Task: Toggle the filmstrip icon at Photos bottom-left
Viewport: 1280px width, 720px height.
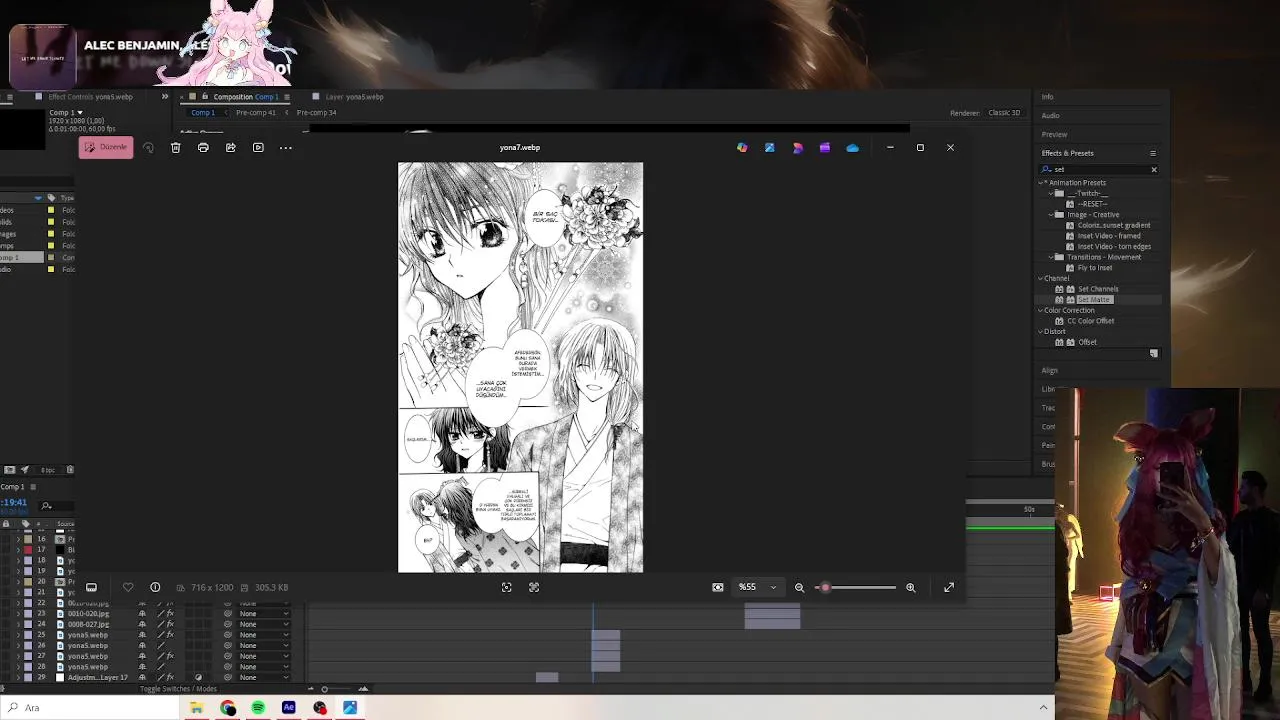Action: pos(91,587)
